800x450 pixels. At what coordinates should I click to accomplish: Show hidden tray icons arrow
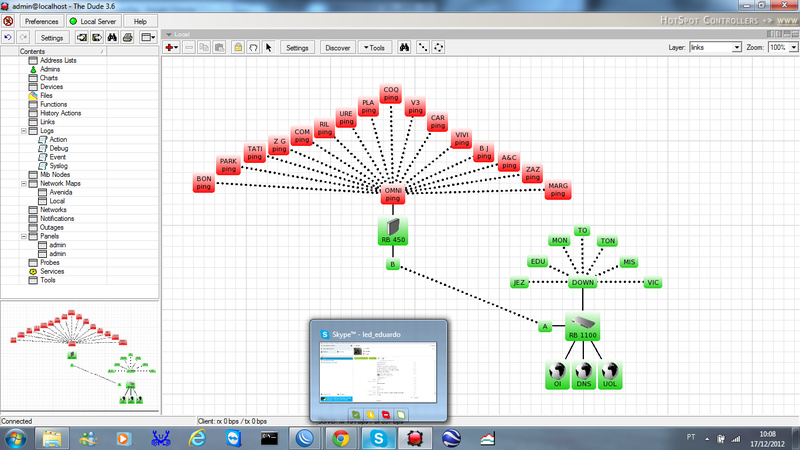pyautogui.click(x=707, y=438)
